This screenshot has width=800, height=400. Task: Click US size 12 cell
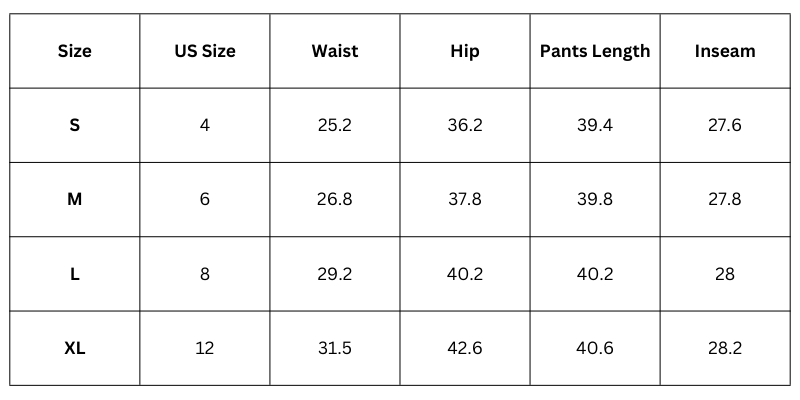[x=204, y=348]
